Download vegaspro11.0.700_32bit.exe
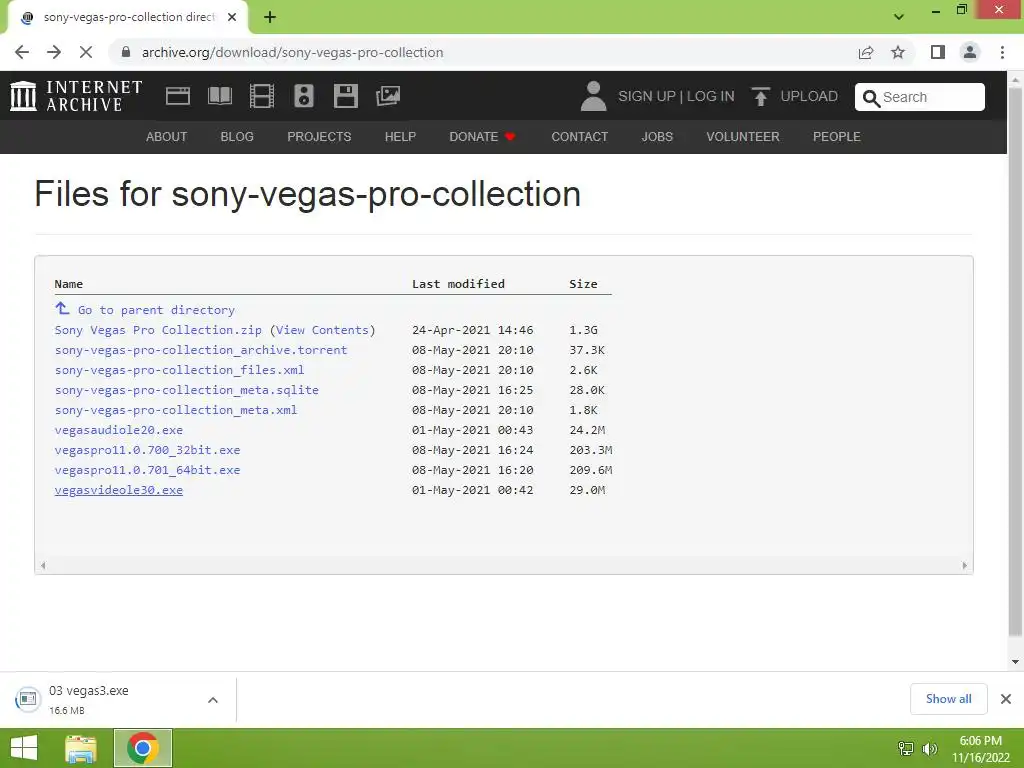The image size is (1024, 768). [148, 450]
